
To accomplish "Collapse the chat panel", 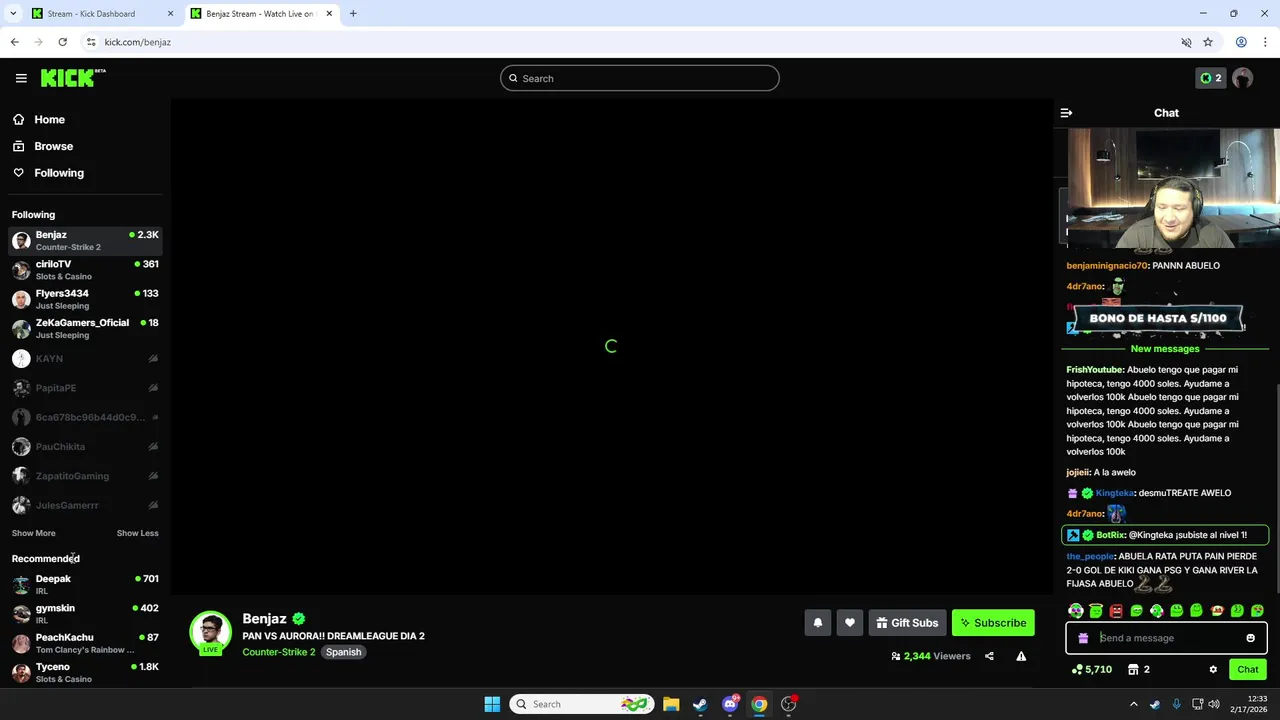I will 1066,113.
